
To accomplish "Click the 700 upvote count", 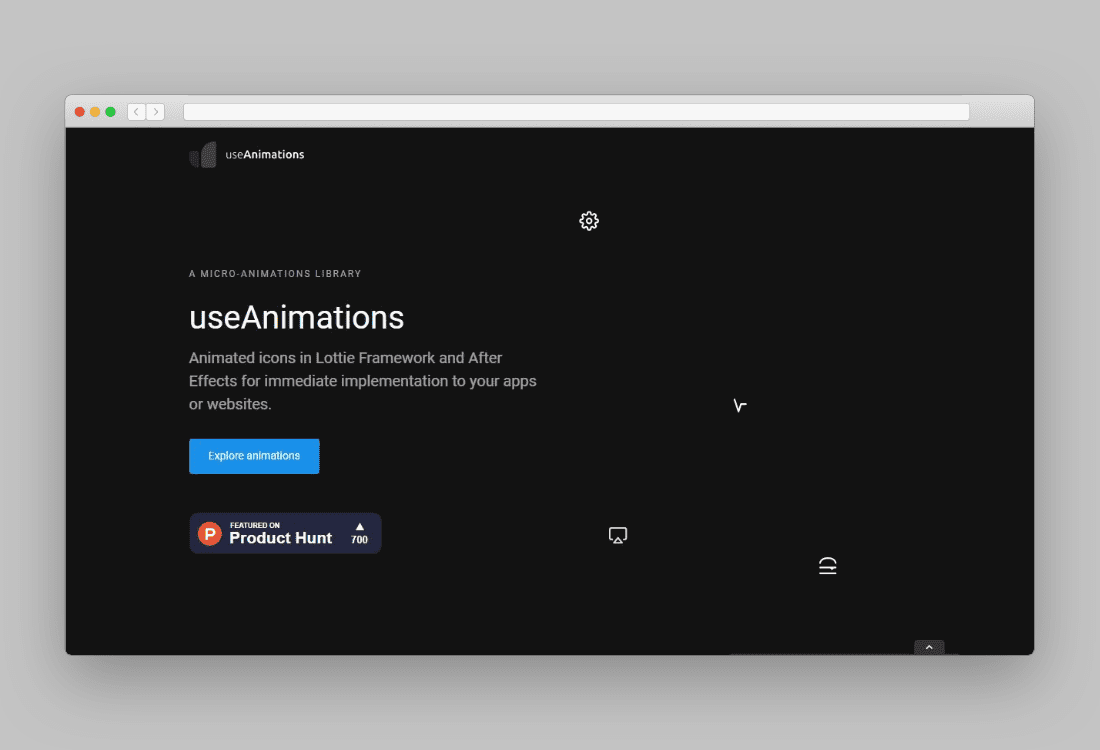I will (359, 540).
